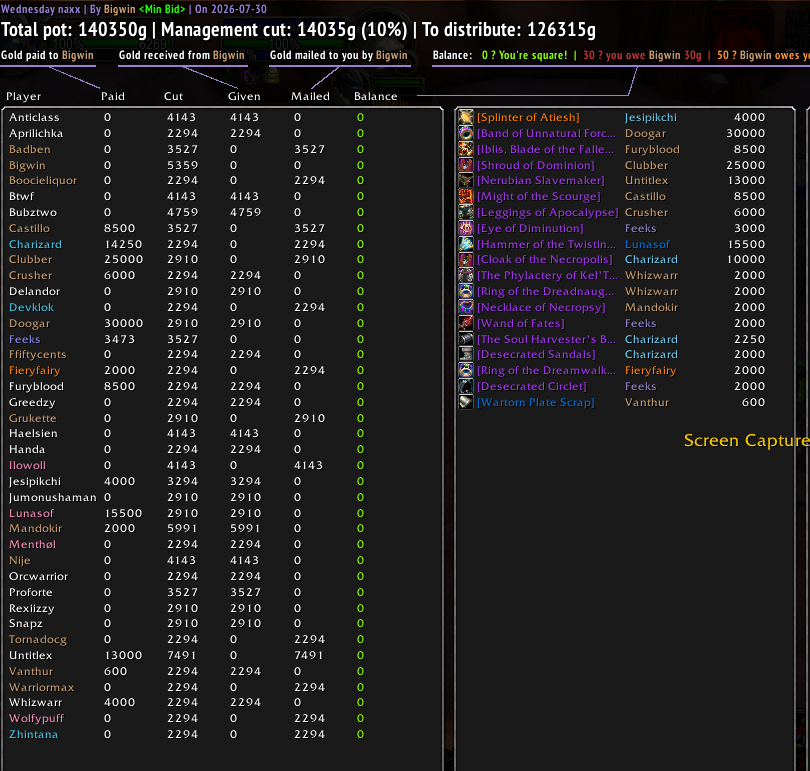This screenshot has height=771, width=810.
Task: Click Doogar's paid amount 30000
Action: (123, 323)
